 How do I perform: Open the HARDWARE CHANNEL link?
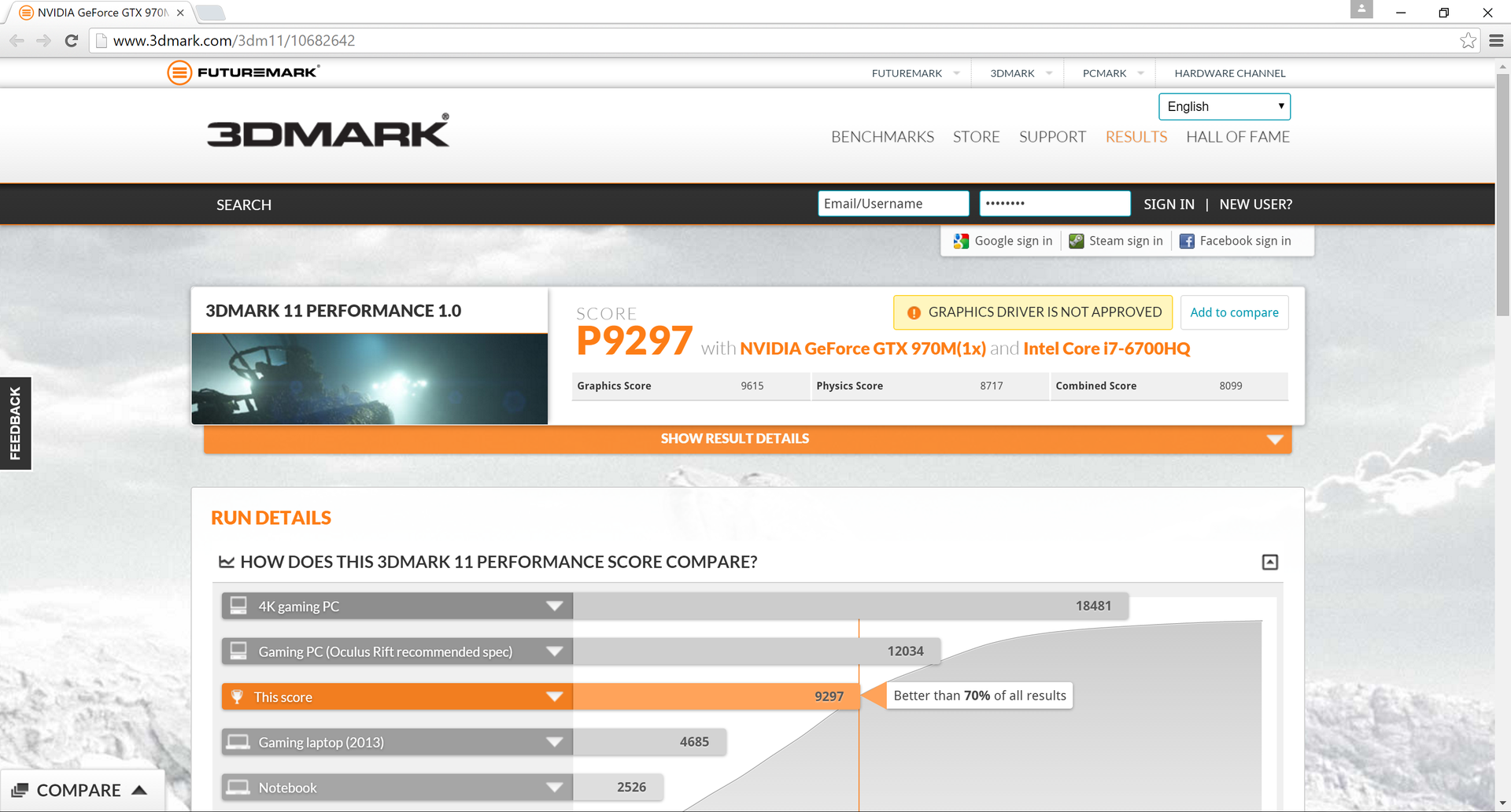tap(1230, 73)
